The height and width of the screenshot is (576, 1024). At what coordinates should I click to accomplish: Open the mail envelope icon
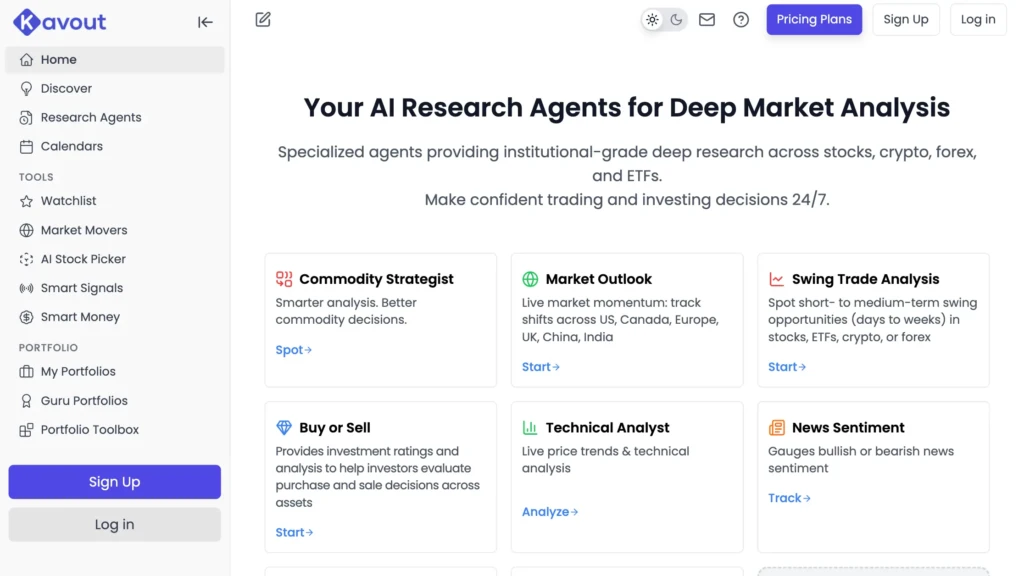coord(707,20)
